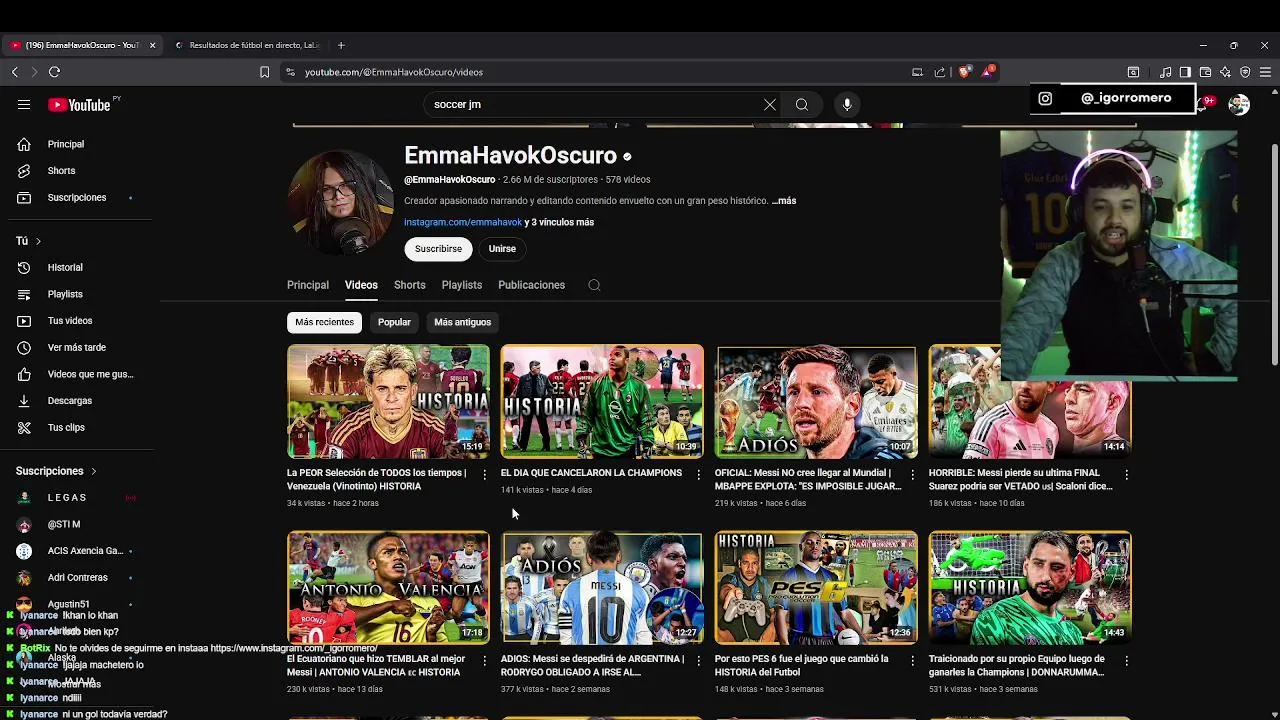Search within the channel using the magnifier
The image size is (1280, 720).
click(594, 285)
